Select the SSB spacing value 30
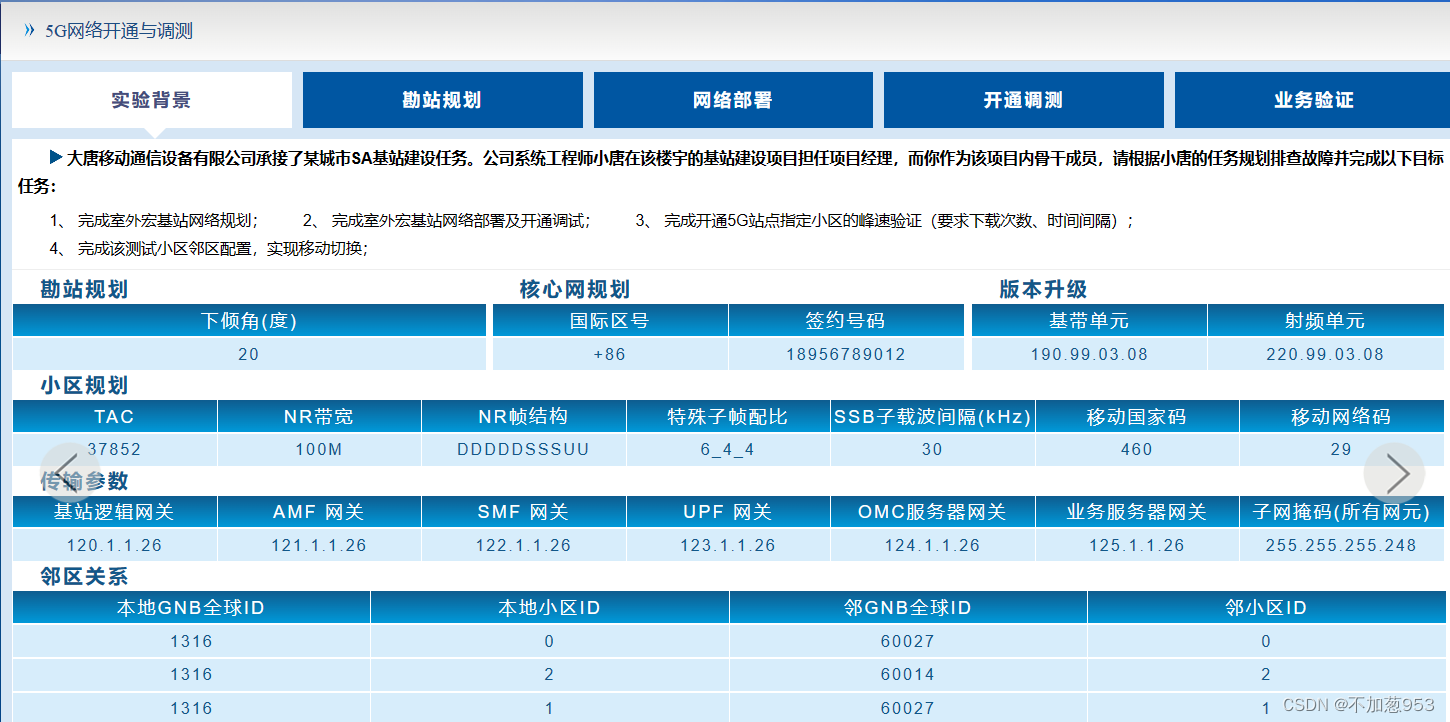The image size is (1450, 722). point(933,450)
